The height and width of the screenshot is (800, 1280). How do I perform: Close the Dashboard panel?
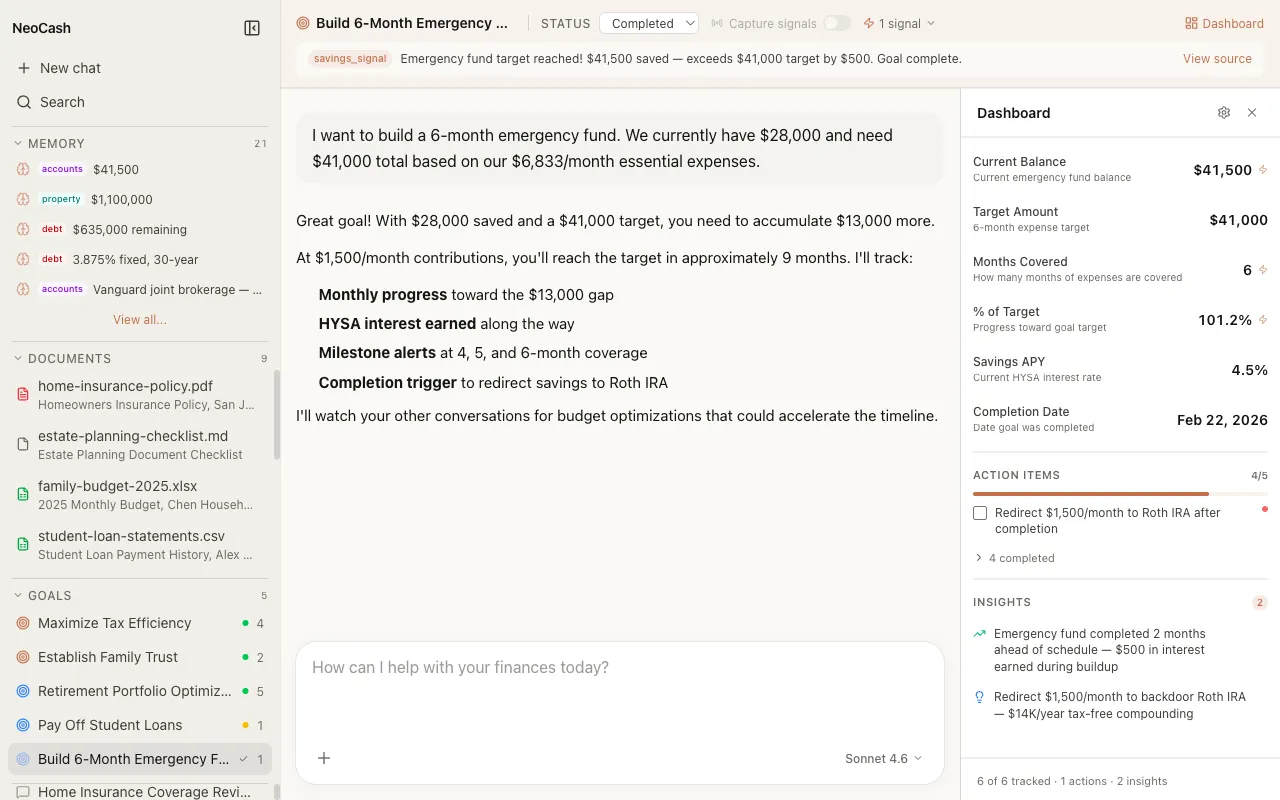[1252, 113]
